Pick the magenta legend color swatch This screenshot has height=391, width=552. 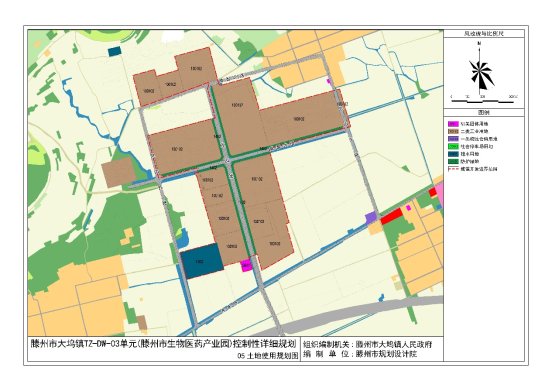tap(453, 124)
